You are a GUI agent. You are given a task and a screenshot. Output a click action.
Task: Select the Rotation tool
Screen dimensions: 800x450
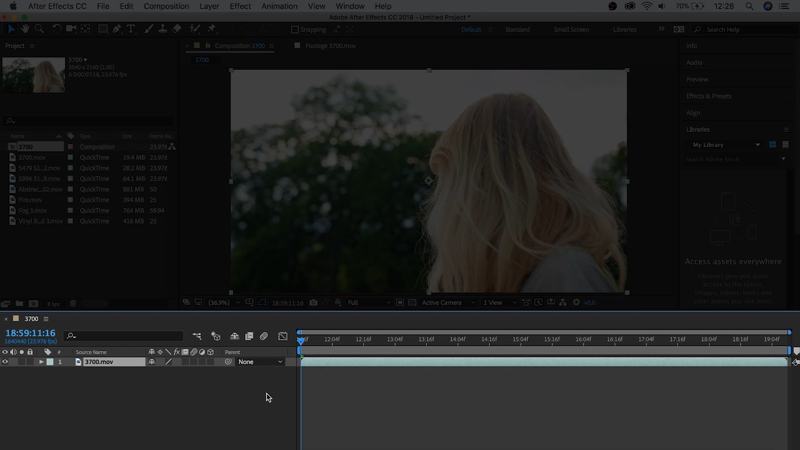[x=56, y=29]
